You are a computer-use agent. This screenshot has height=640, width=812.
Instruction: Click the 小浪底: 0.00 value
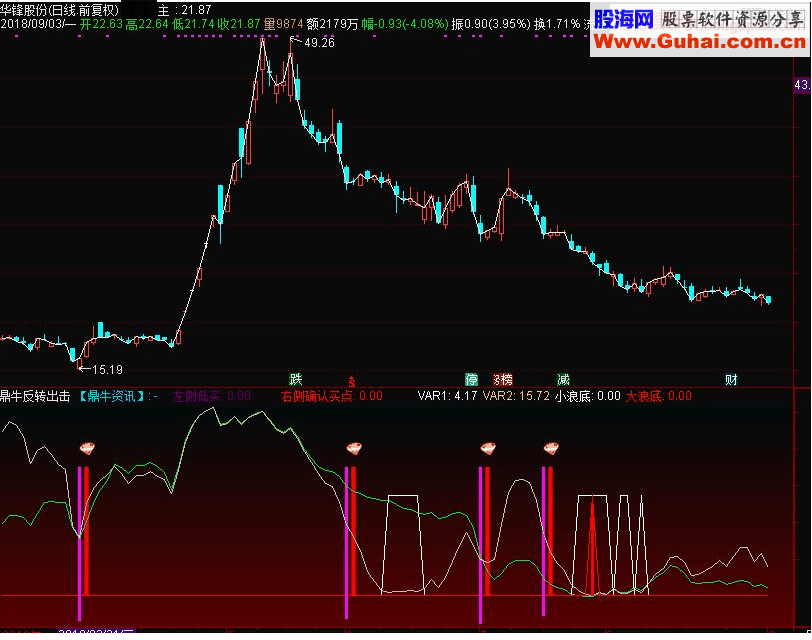coord(588,397)
